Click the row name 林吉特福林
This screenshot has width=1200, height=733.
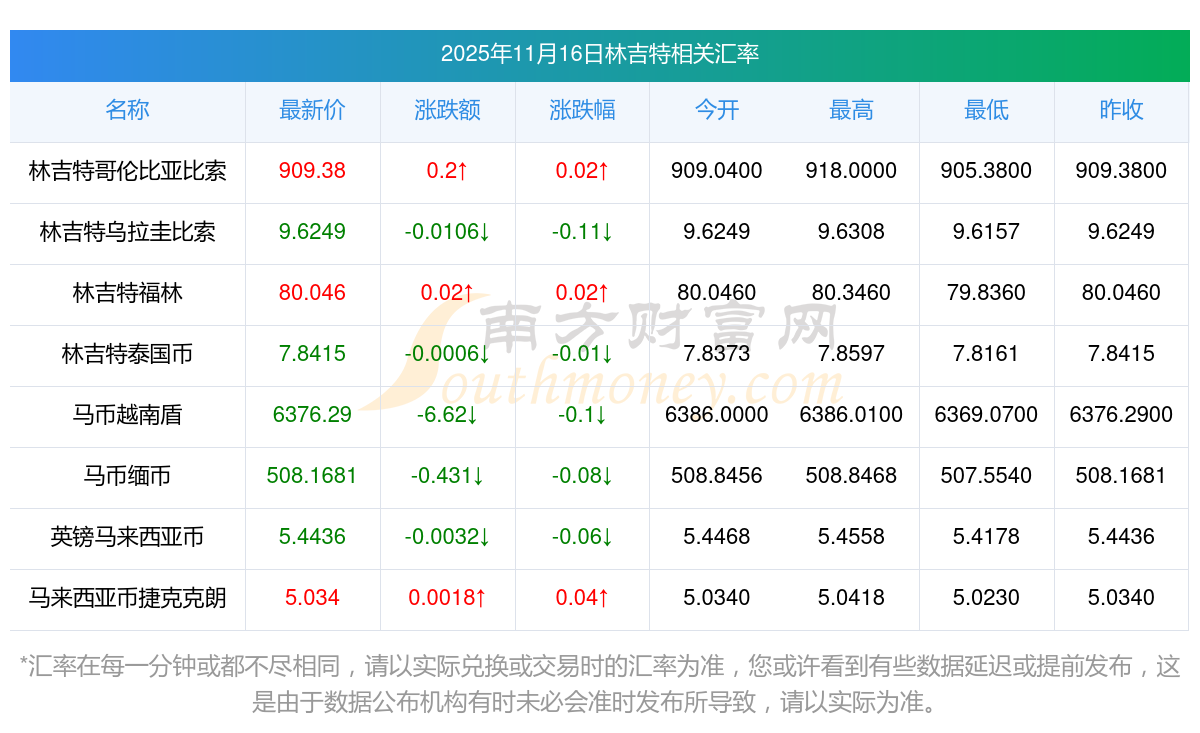(127, 293)
